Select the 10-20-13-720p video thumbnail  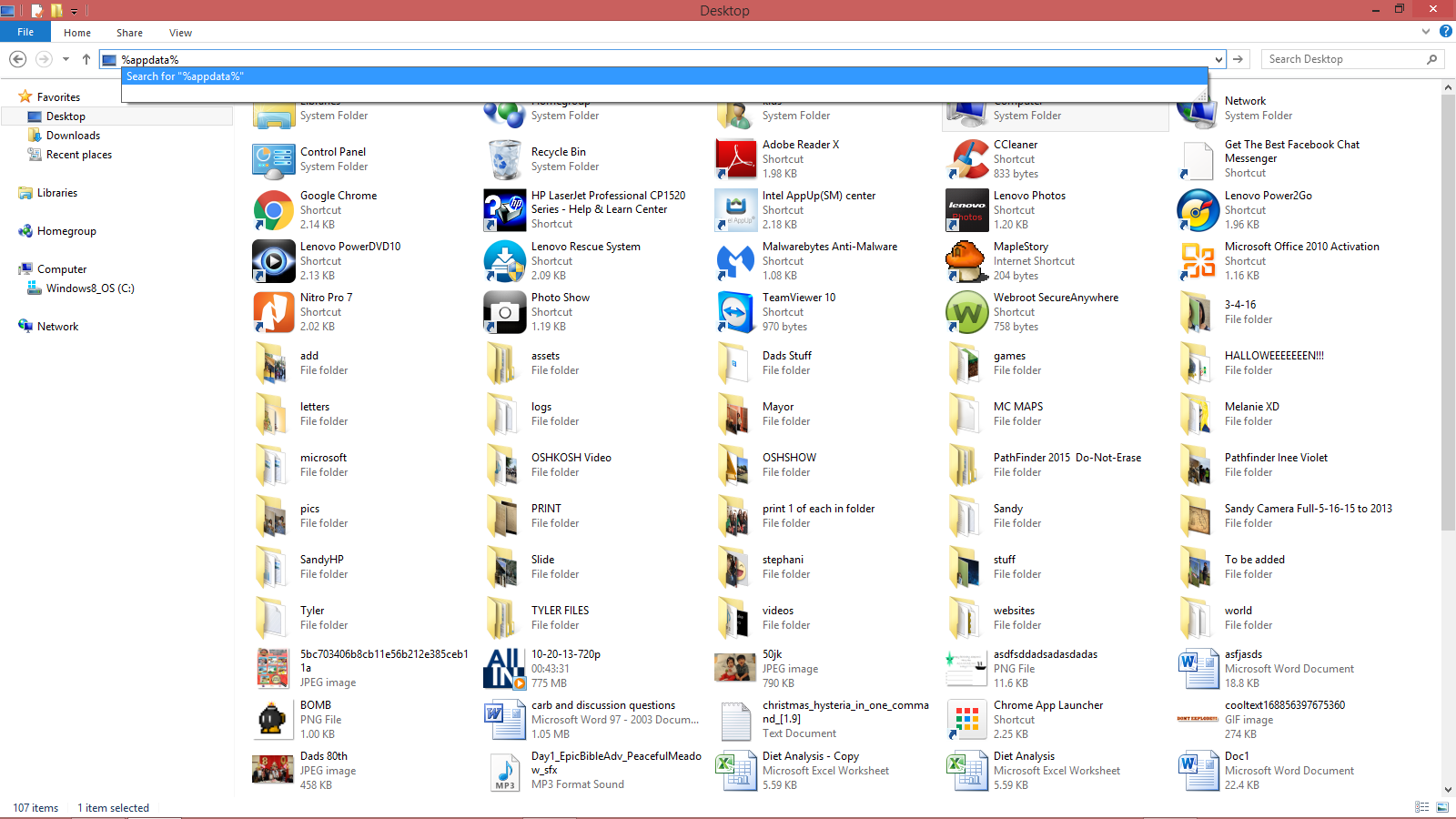point(504,669)
